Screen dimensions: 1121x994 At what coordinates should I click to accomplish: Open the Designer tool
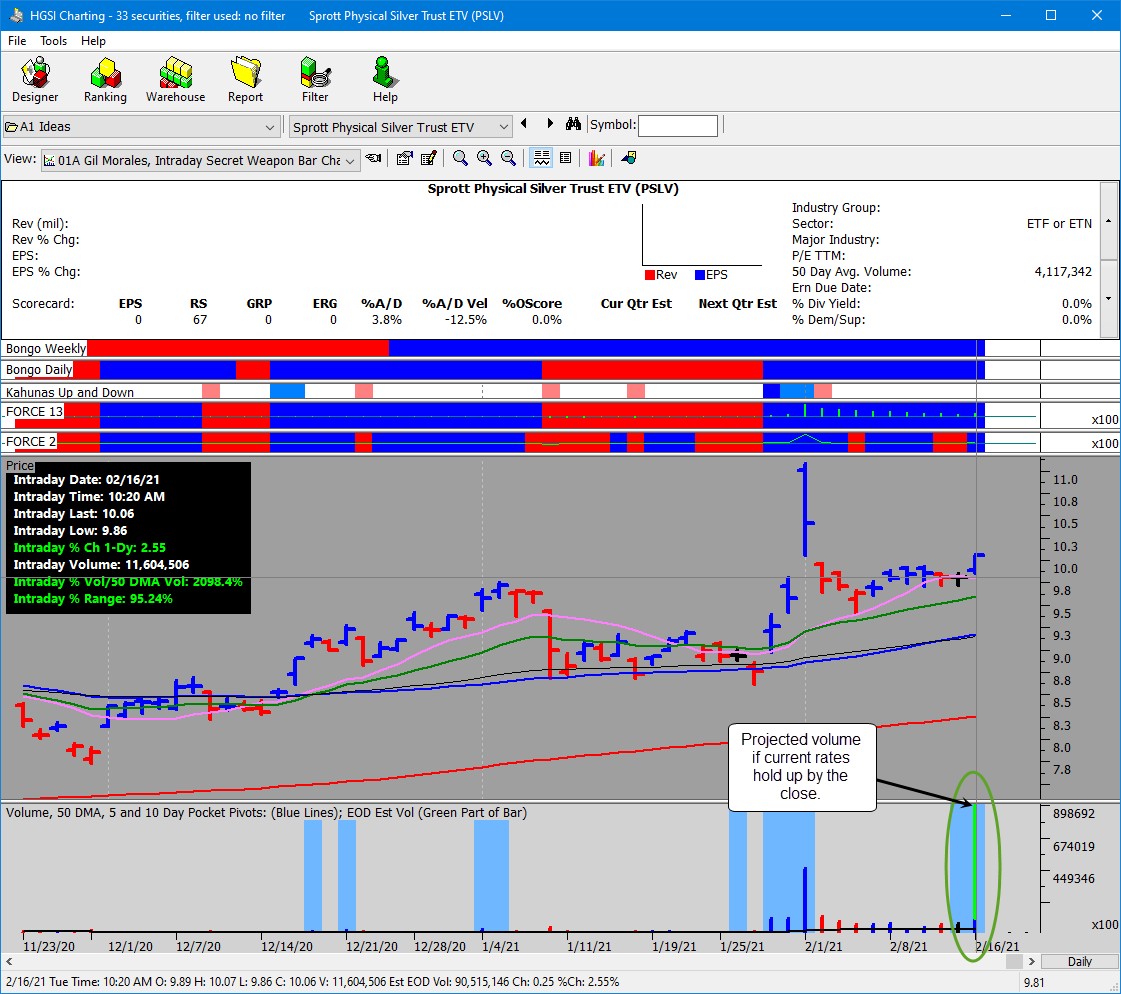pyautogui.click(x=35, y=80)
